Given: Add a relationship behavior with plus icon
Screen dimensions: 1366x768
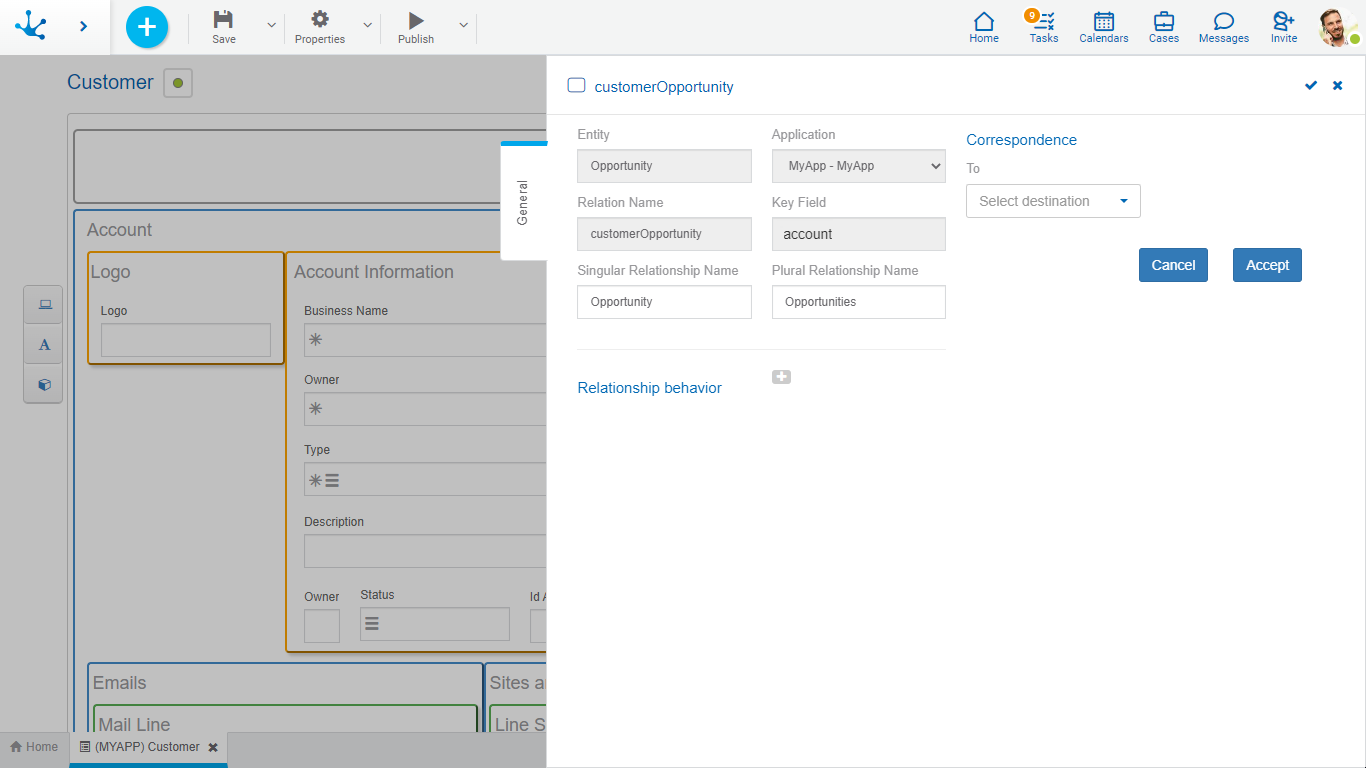Looking at the screenshot, I should click(x=781, y=377).
